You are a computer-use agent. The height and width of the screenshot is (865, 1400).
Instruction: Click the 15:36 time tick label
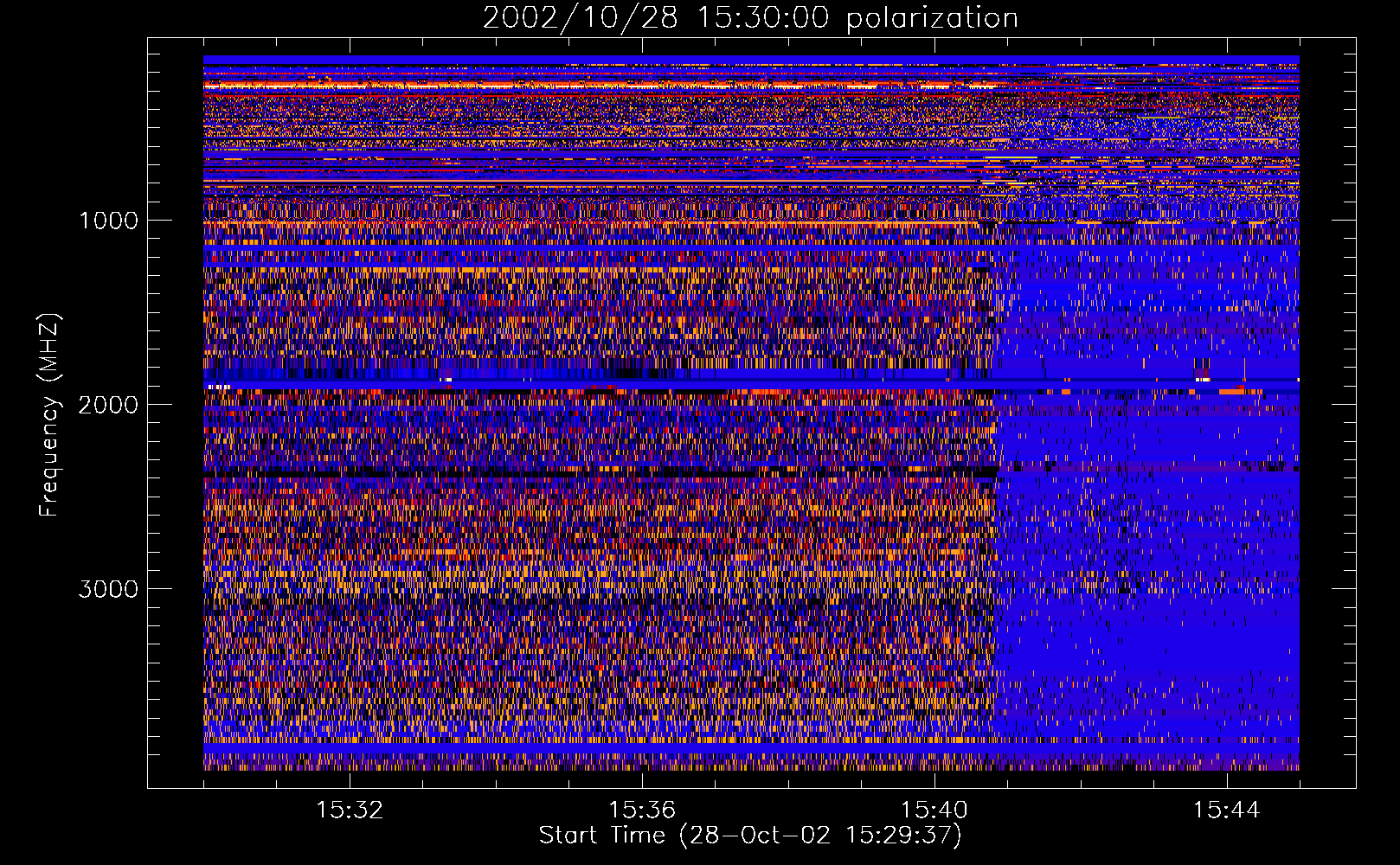pos(642,811)
